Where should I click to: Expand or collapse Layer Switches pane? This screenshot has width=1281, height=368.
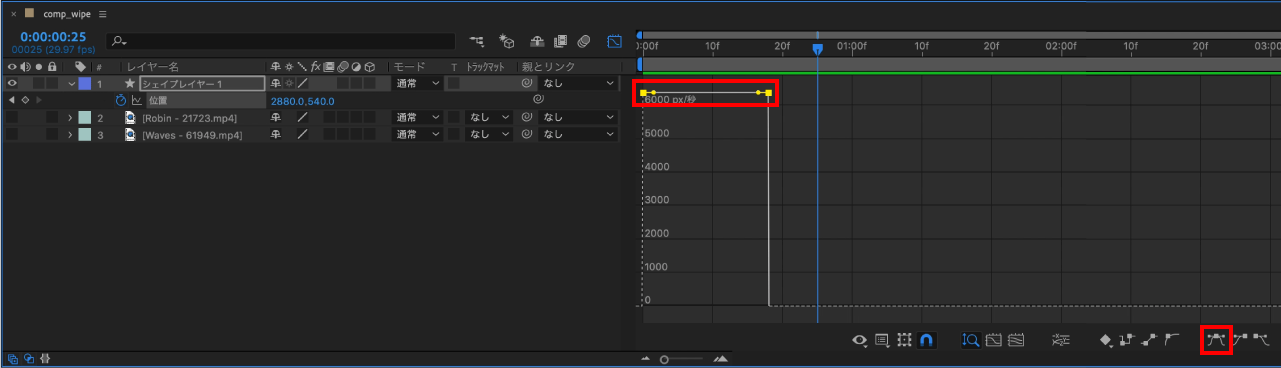pyautogui.click(x=14, y=358)
